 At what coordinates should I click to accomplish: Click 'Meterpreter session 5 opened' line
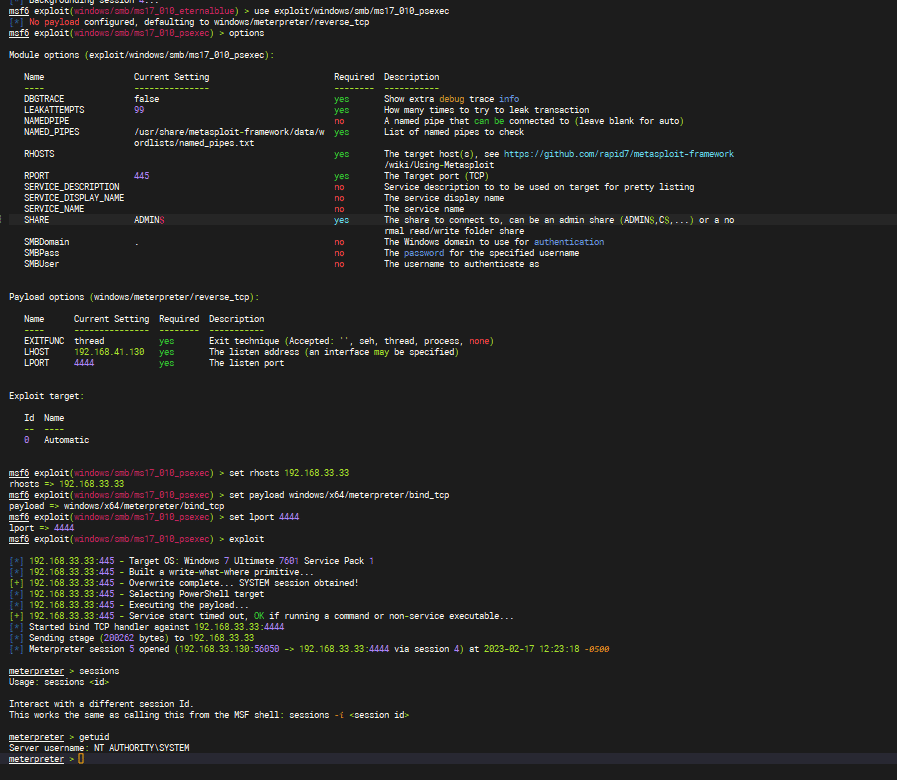click(309, 649)
